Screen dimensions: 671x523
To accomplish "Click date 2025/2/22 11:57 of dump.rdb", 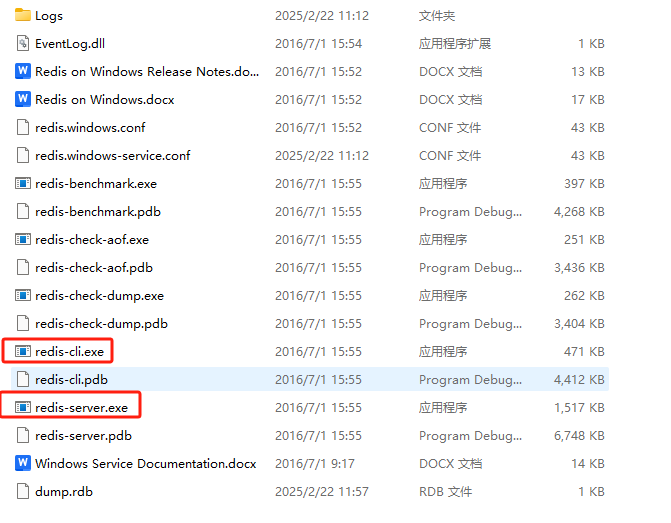I will coord(321,492).
